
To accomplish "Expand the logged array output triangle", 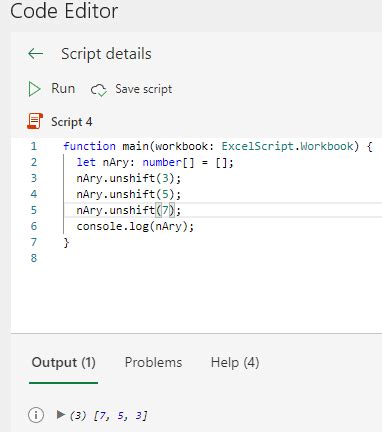I will point(61,414).
